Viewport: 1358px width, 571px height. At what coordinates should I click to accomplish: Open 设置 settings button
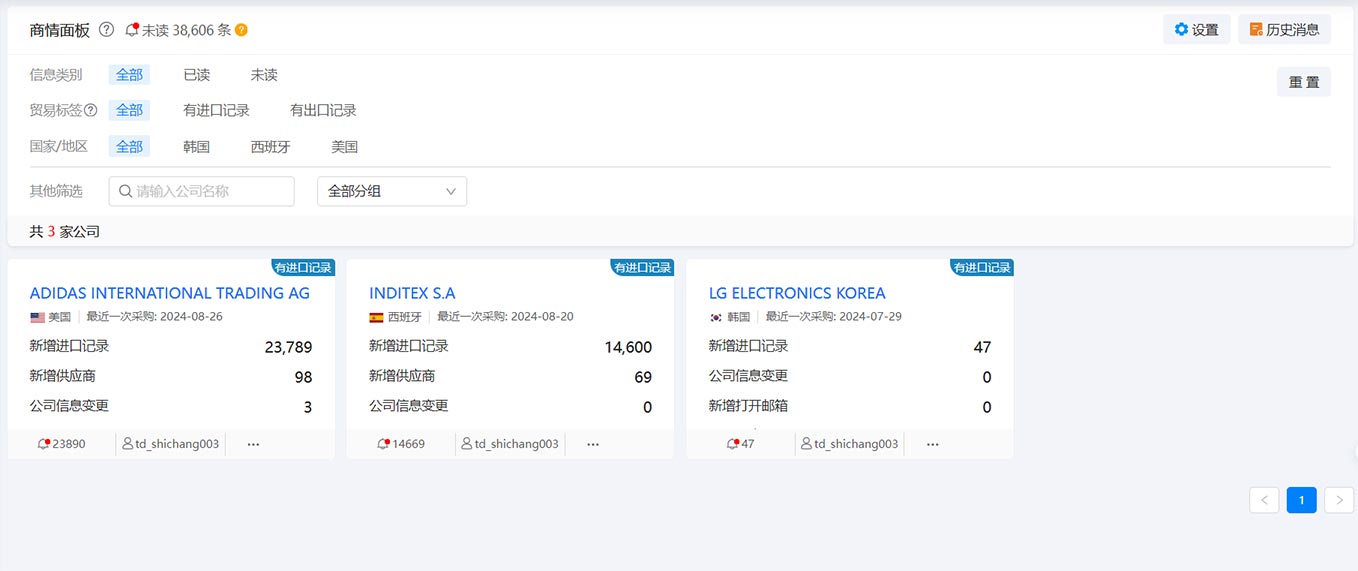[x=1196, y=30]
